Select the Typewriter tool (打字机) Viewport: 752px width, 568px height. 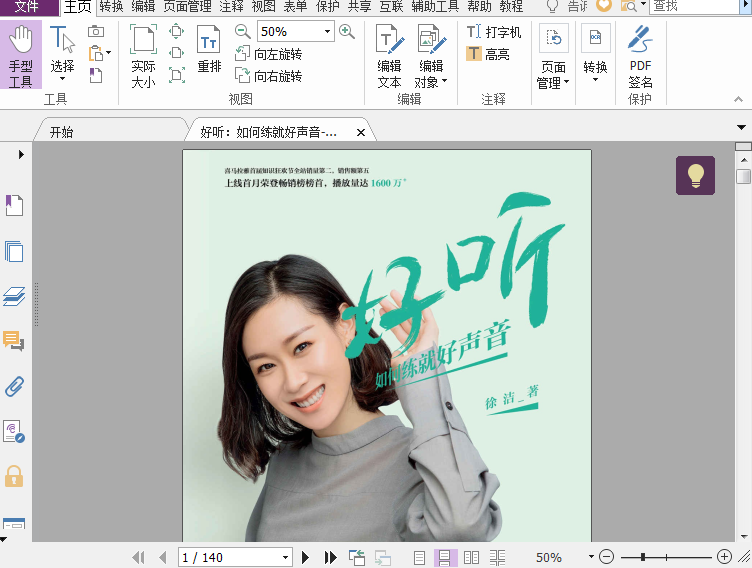pos(494,32)
